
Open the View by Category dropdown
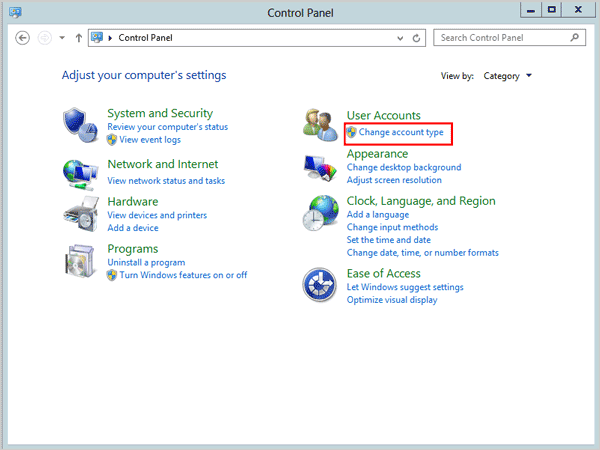[507, 76]
